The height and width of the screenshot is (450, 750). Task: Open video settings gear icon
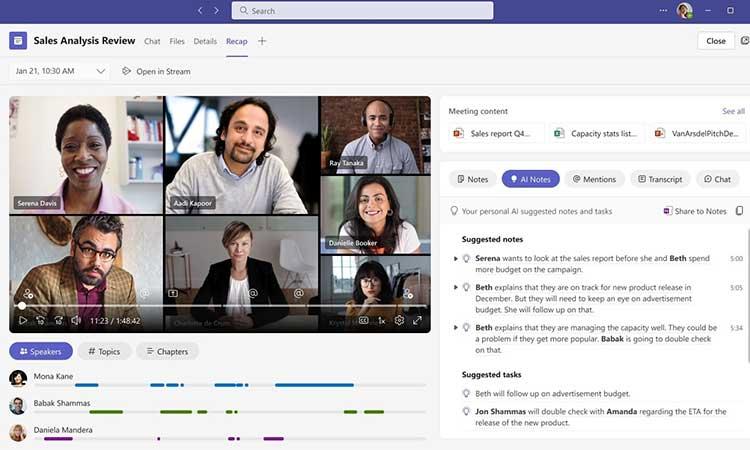coord(399,321)
